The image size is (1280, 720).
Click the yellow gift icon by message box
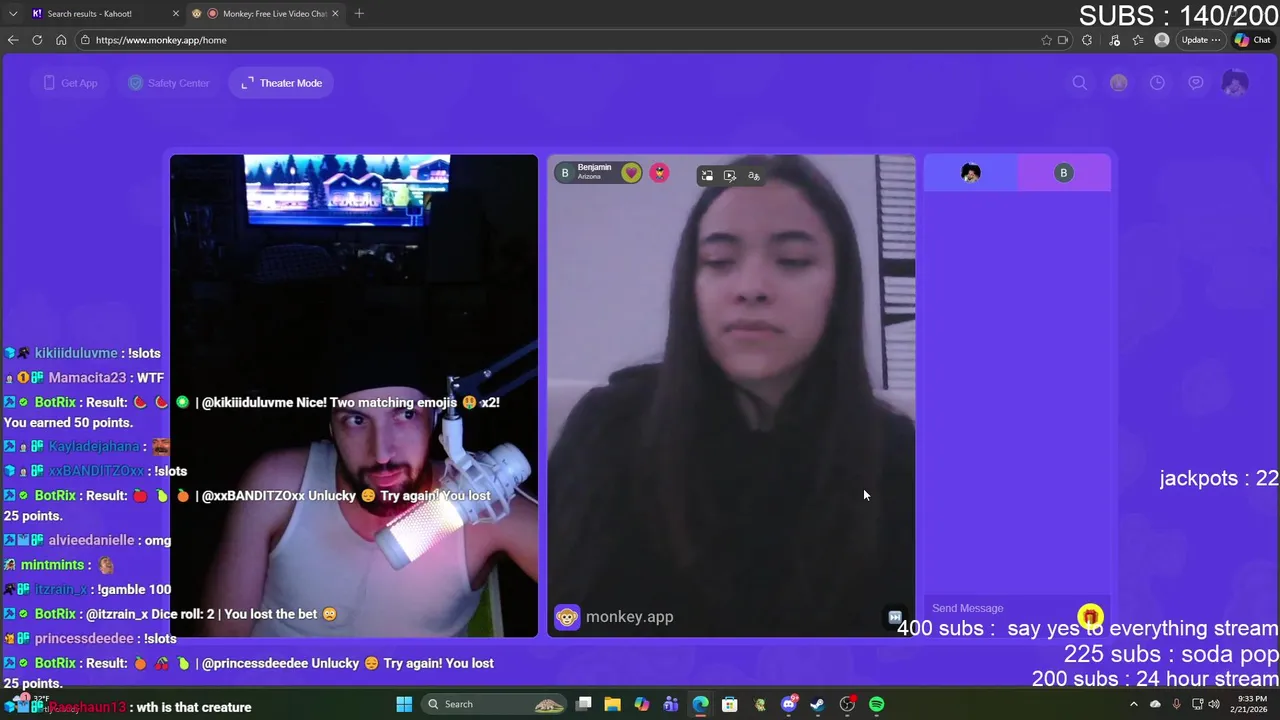tap(1090, 616)
